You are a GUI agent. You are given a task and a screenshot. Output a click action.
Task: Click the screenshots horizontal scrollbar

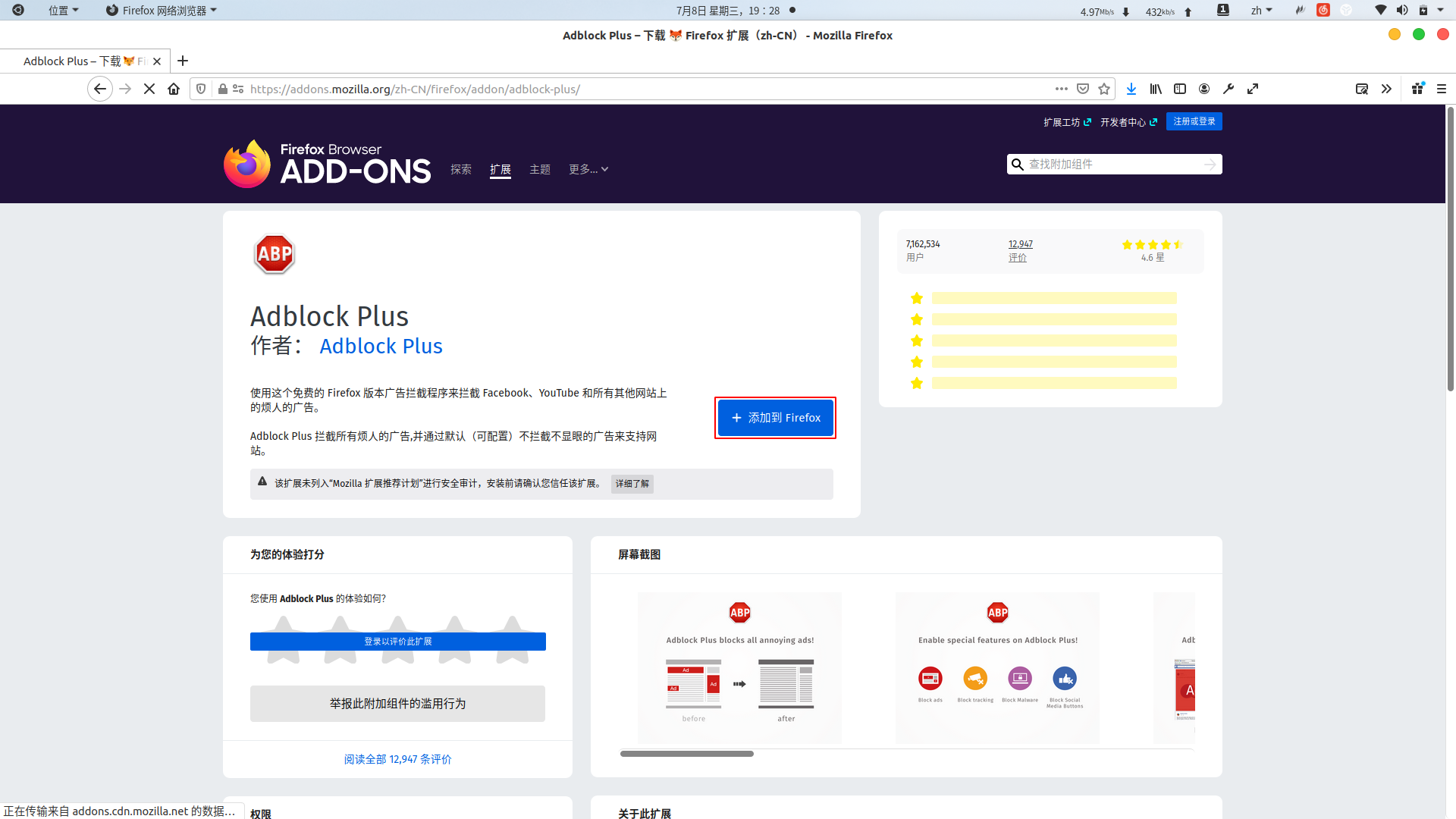686,754
